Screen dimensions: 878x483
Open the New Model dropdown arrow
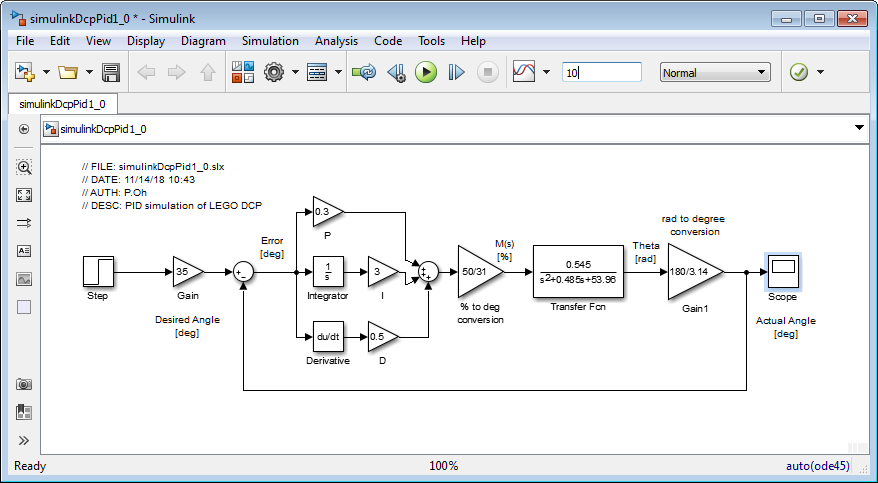tap(46, 72)
